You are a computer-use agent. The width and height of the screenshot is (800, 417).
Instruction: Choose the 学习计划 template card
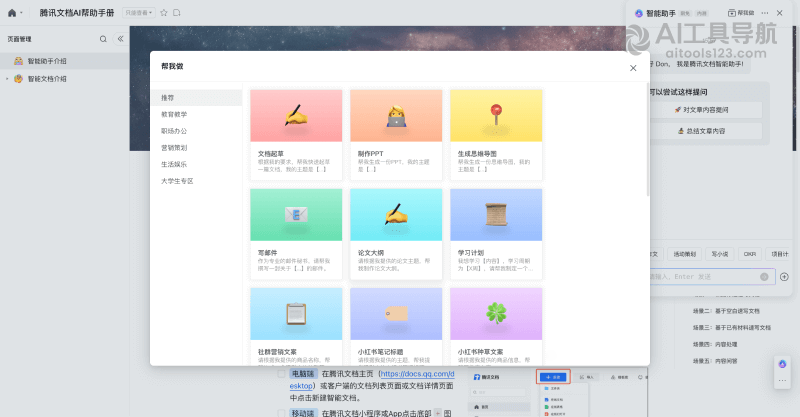pyautogui.click(x=496, y=234)
